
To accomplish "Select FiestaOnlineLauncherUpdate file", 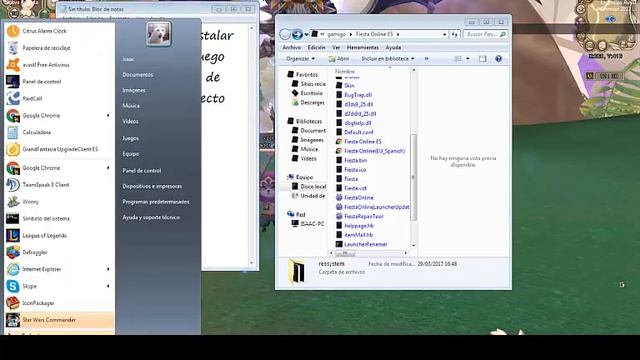I will (373, 207).
